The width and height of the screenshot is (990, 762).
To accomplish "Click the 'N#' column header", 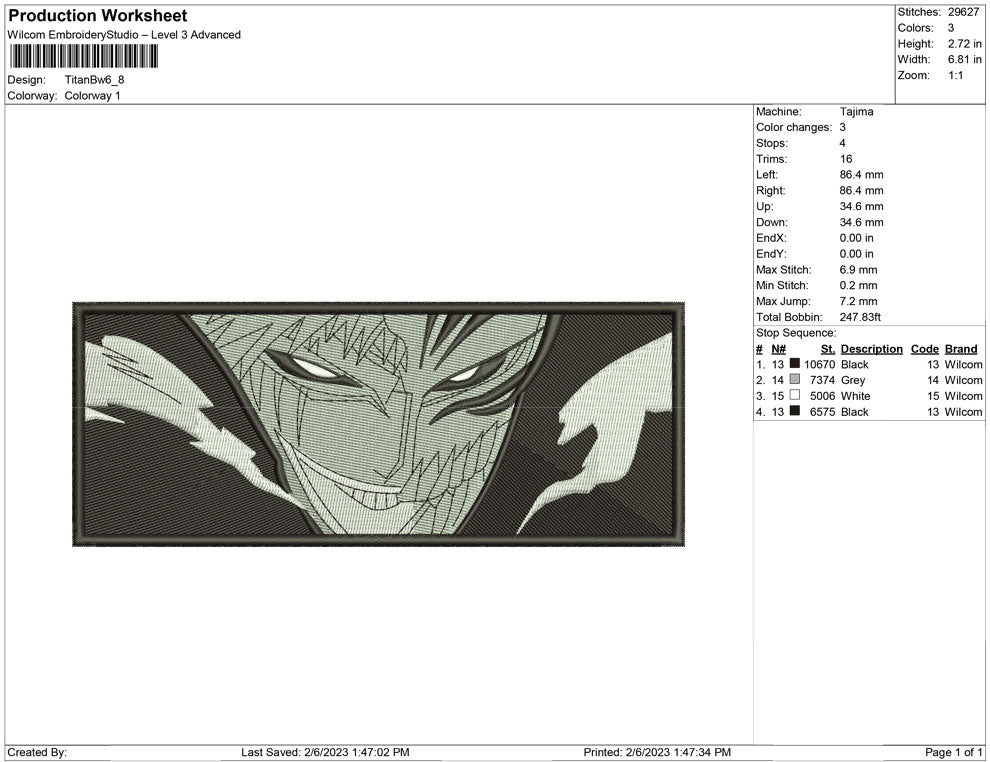I will click(x=778, y=349).
